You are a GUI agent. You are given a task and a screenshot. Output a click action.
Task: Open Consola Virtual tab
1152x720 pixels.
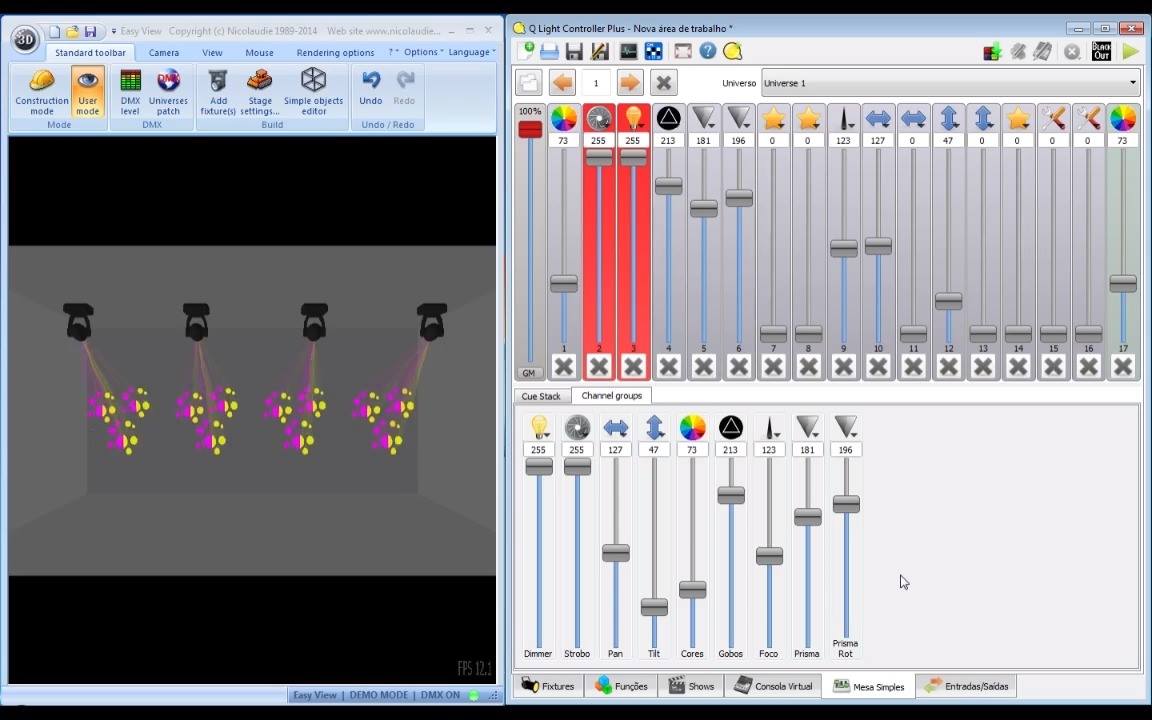point(773,686)
